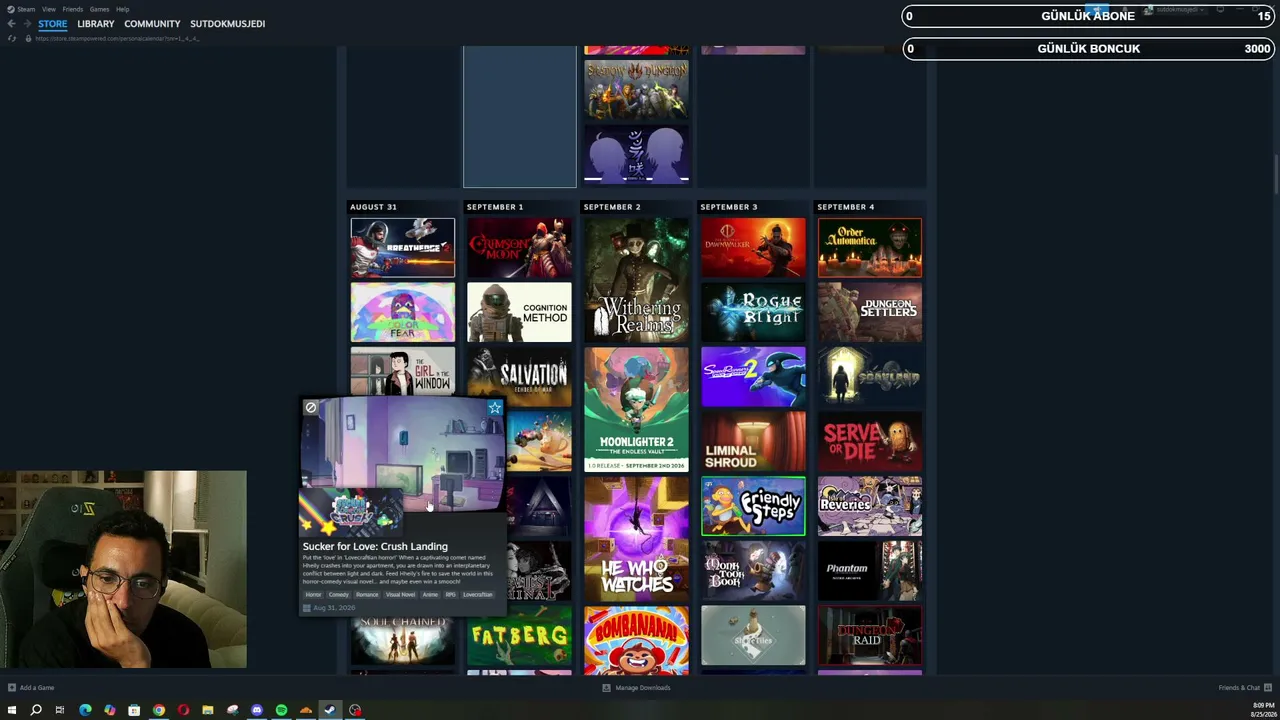Open Manage Downloads
The height and width of the screenshot is (720, 1280).
[637, 688]
